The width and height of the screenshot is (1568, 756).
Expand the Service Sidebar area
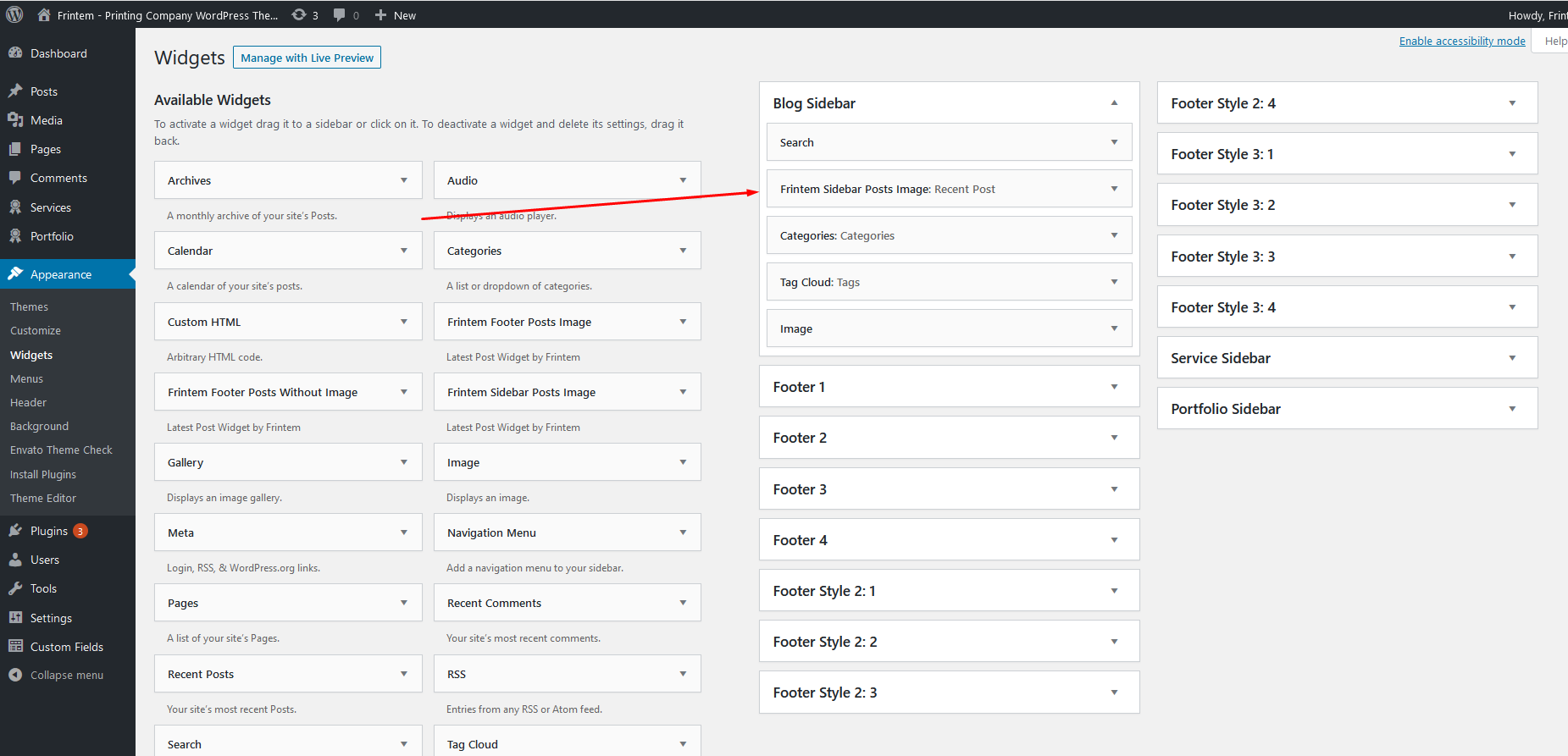coord(1512,358)
